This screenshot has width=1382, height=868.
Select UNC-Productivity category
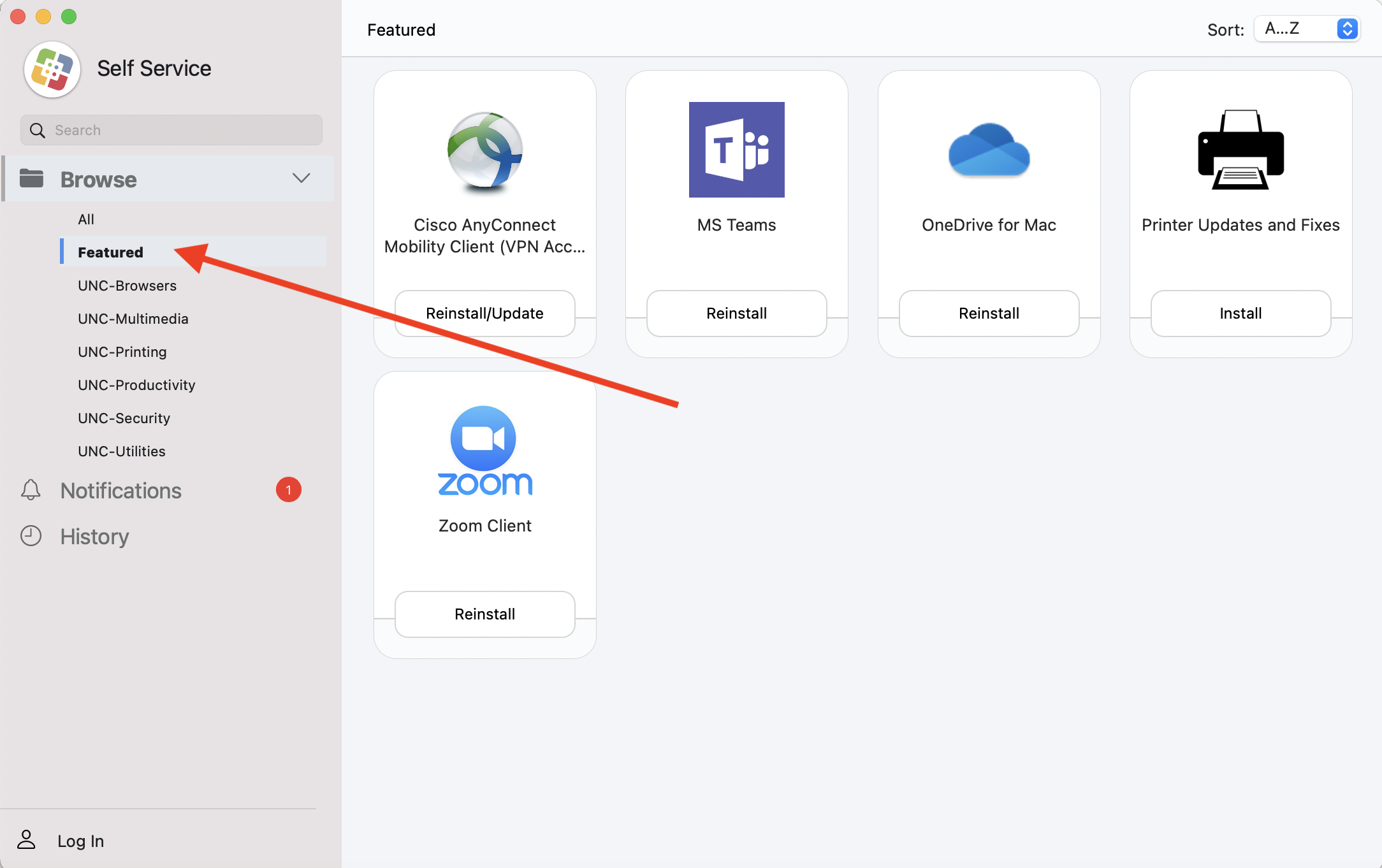[137, 384]
